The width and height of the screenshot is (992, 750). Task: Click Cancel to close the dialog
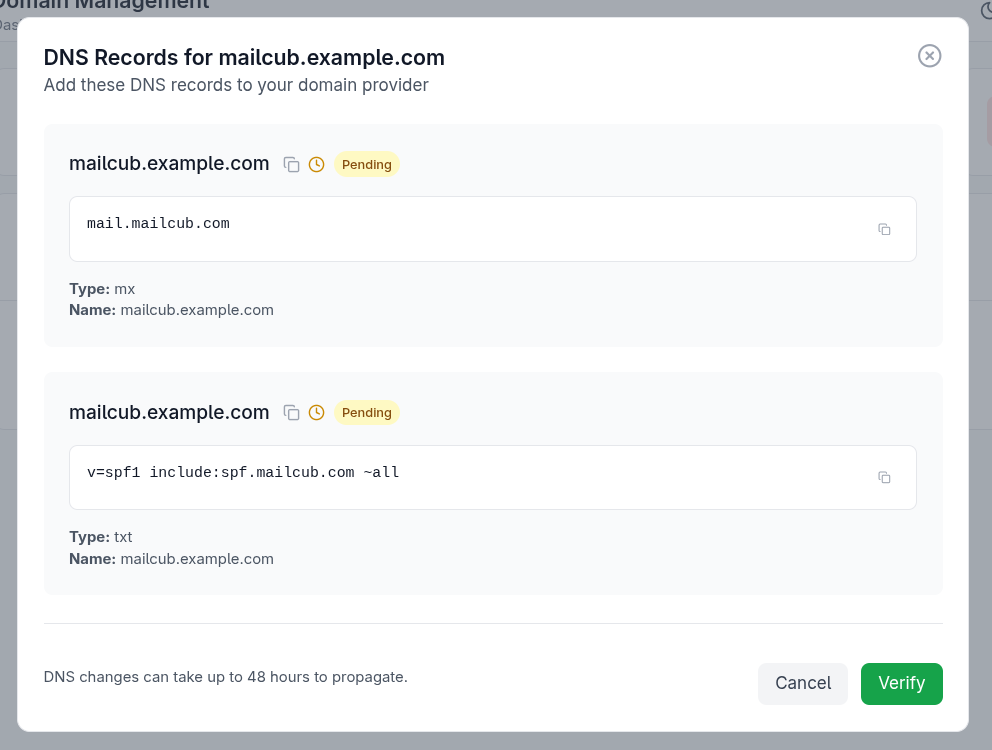coord(802,683)
